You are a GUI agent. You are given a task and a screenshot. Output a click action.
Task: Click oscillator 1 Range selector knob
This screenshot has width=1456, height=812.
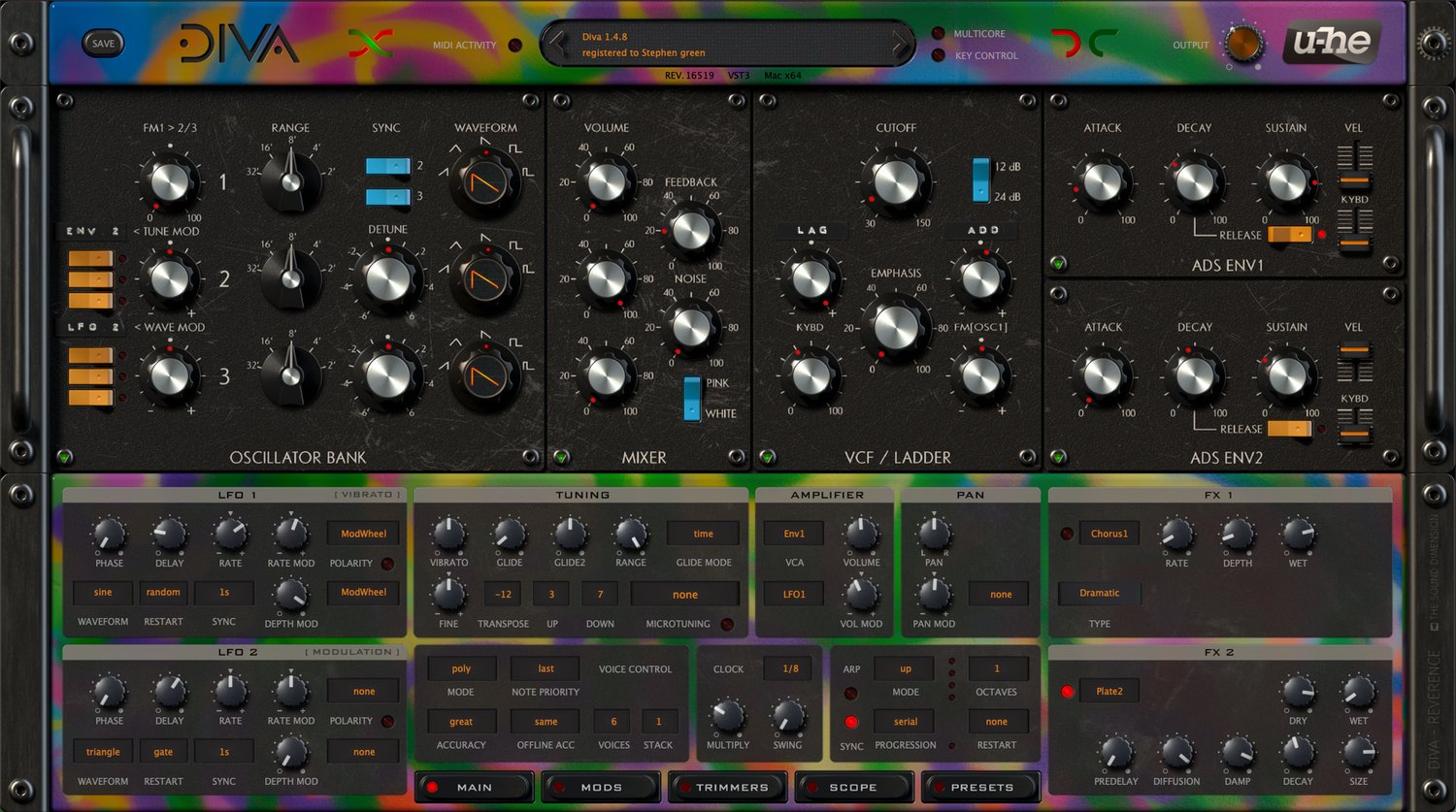point(290,181)
